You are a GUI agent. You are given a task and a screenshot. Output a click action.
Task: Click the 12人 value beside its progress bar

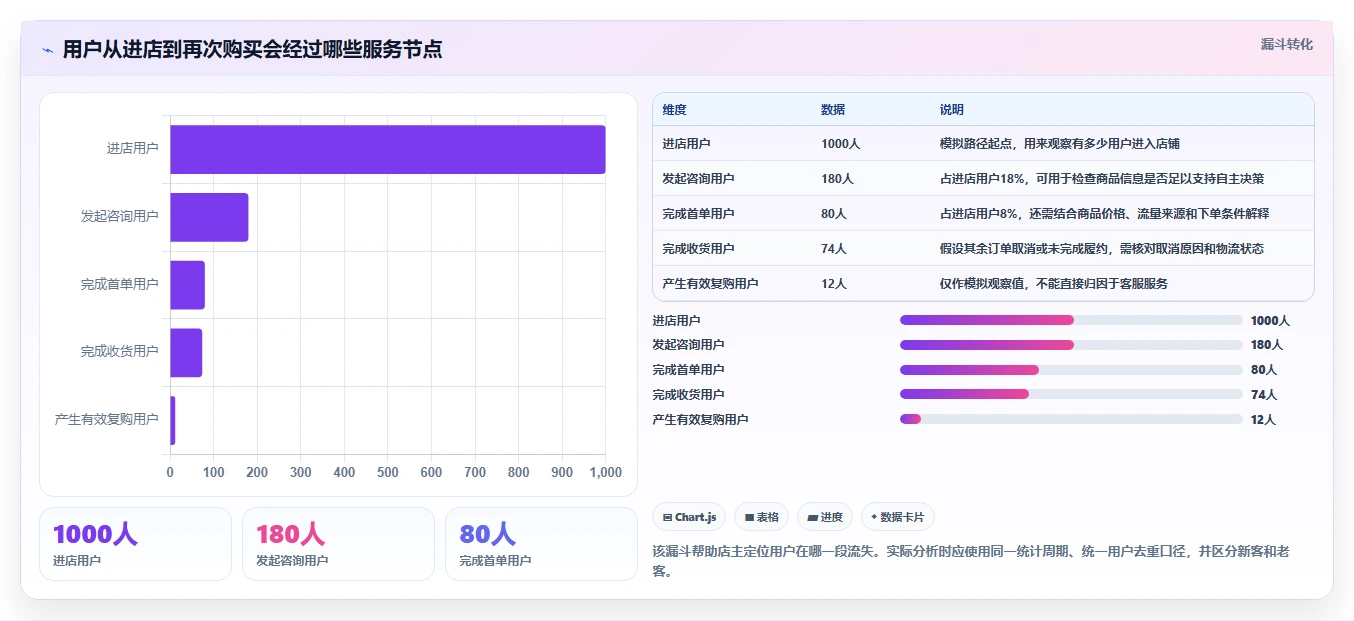[1263, 420]
